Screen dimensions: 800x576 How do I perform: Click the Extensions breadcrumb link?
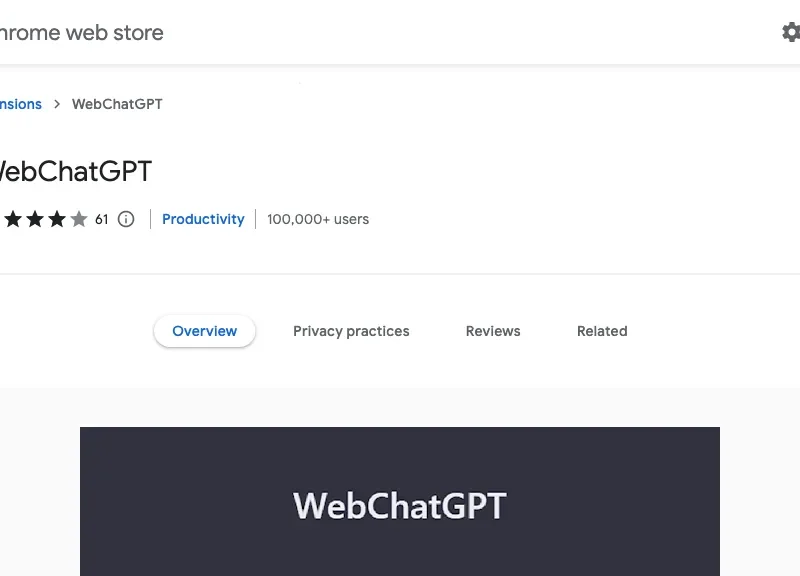20,104
